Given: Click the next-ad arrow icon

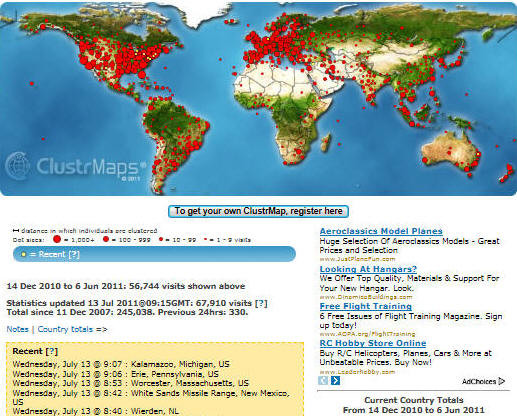Looking at the screenshot, I should 335,380.
